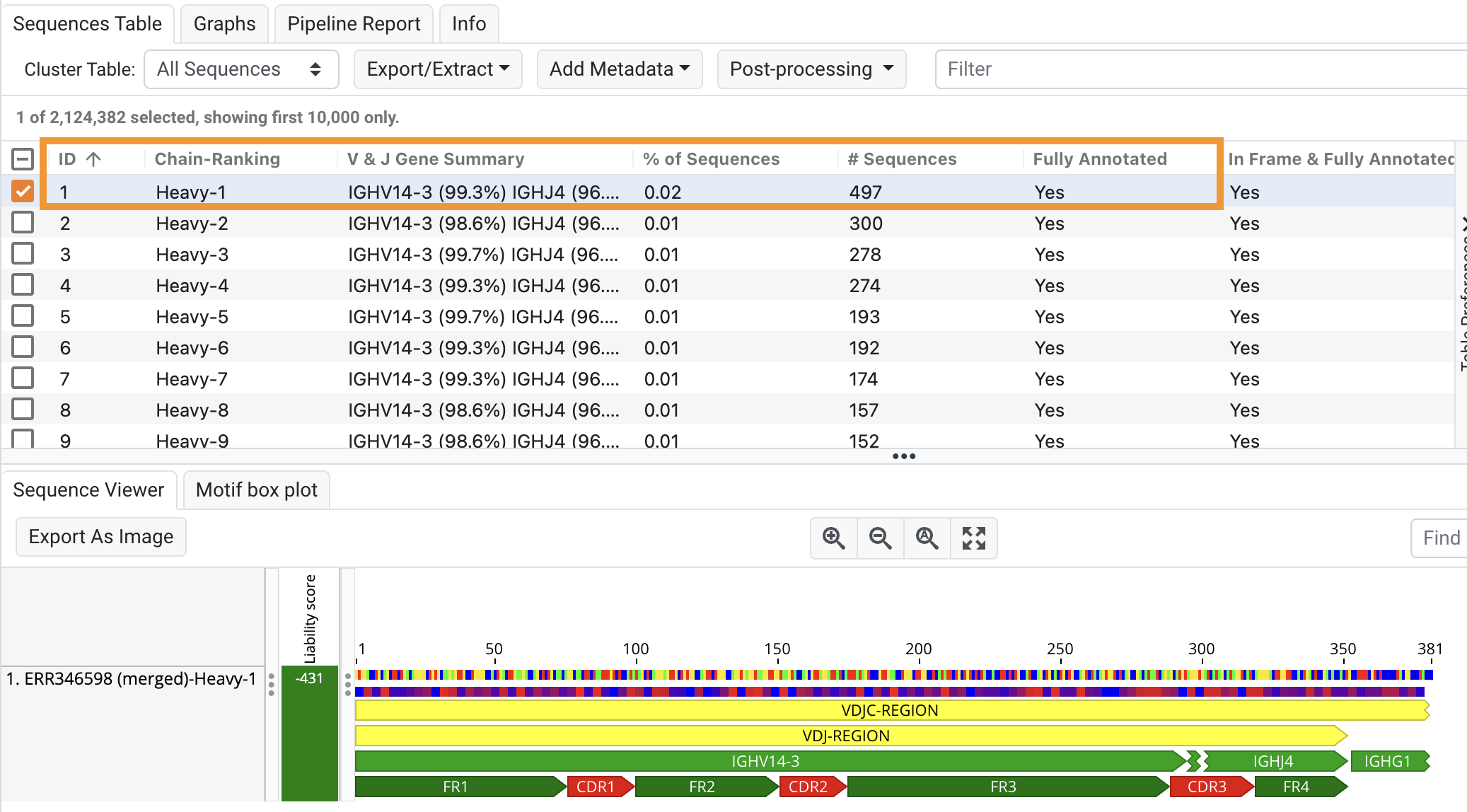Click the Export As Image button
The width and height of the screenshot is (1467, 812).
[x=100, y=537]
